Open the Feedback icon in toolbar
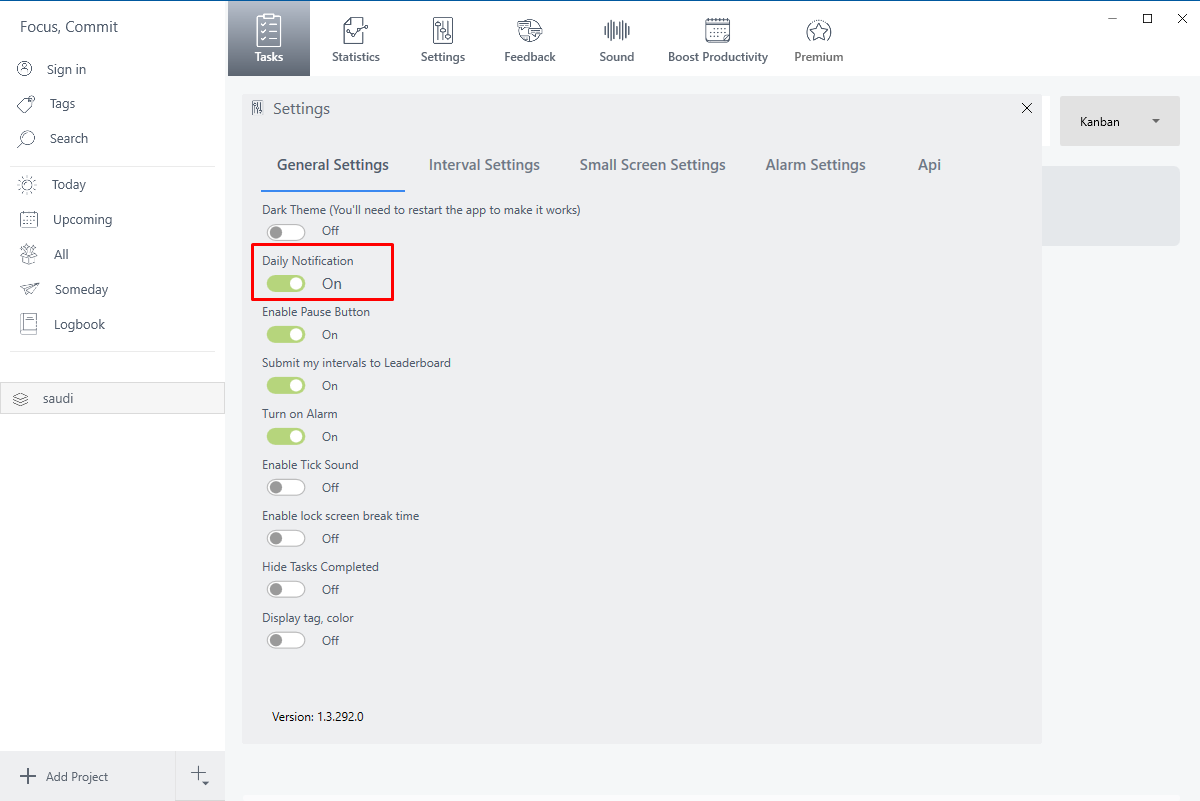This screenshot has height=801, width=1200. tap(529, 31)
